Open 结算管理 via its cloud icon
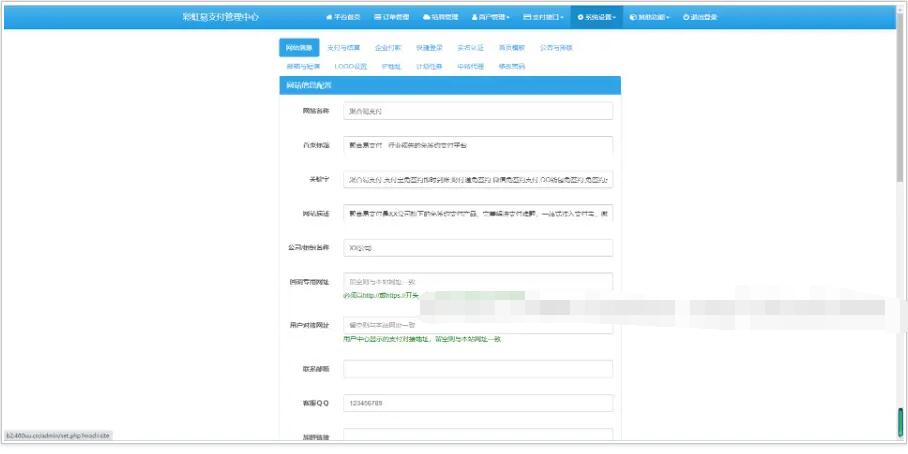This screenshot has width=908, height=454. 426,17
